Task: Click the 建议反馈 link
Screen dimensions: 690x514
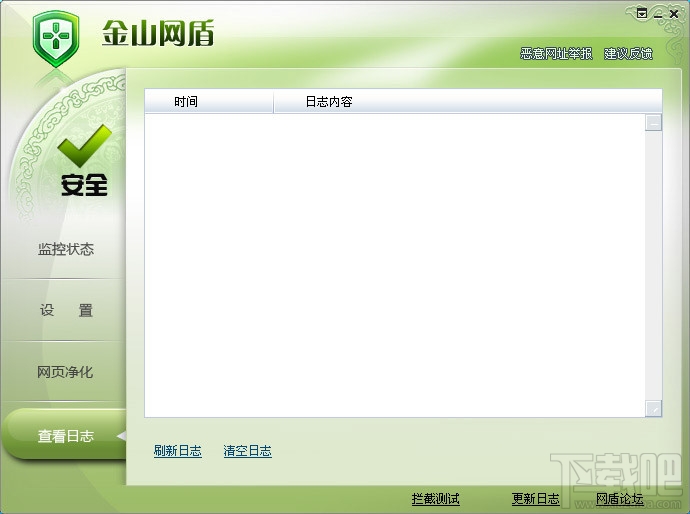Action: pyautogui.click(x=628, y=54)
